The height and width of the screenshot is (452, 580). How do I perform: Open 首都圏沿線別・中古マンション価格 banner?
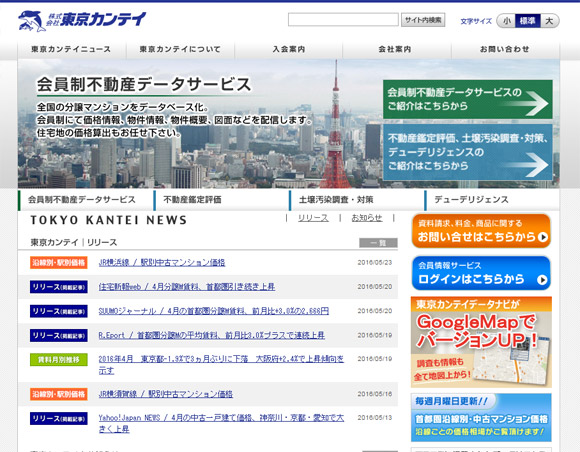click(x=481, y=417)
